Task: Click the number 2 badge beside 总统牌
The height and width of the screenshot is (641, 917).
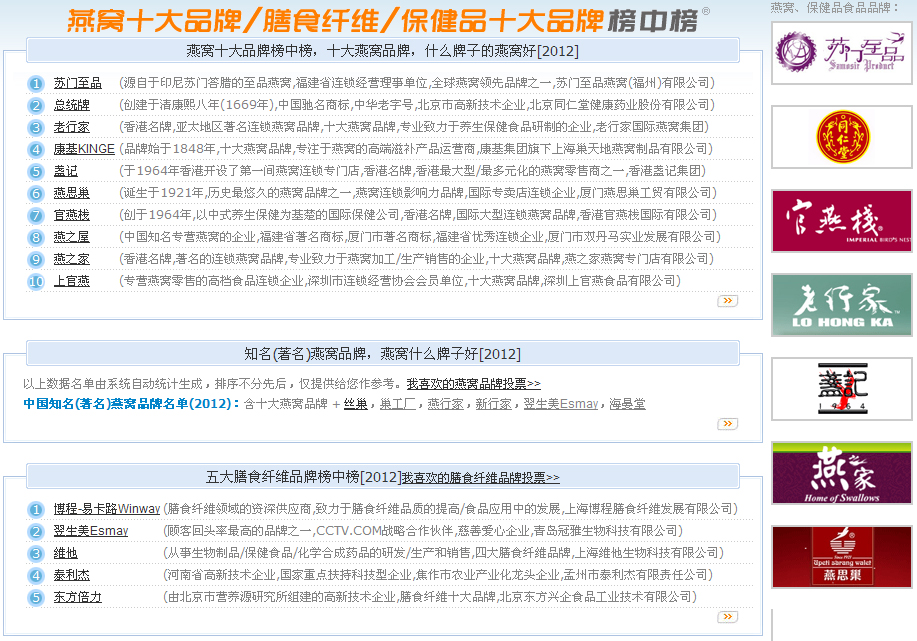Action: coord(36,106)
